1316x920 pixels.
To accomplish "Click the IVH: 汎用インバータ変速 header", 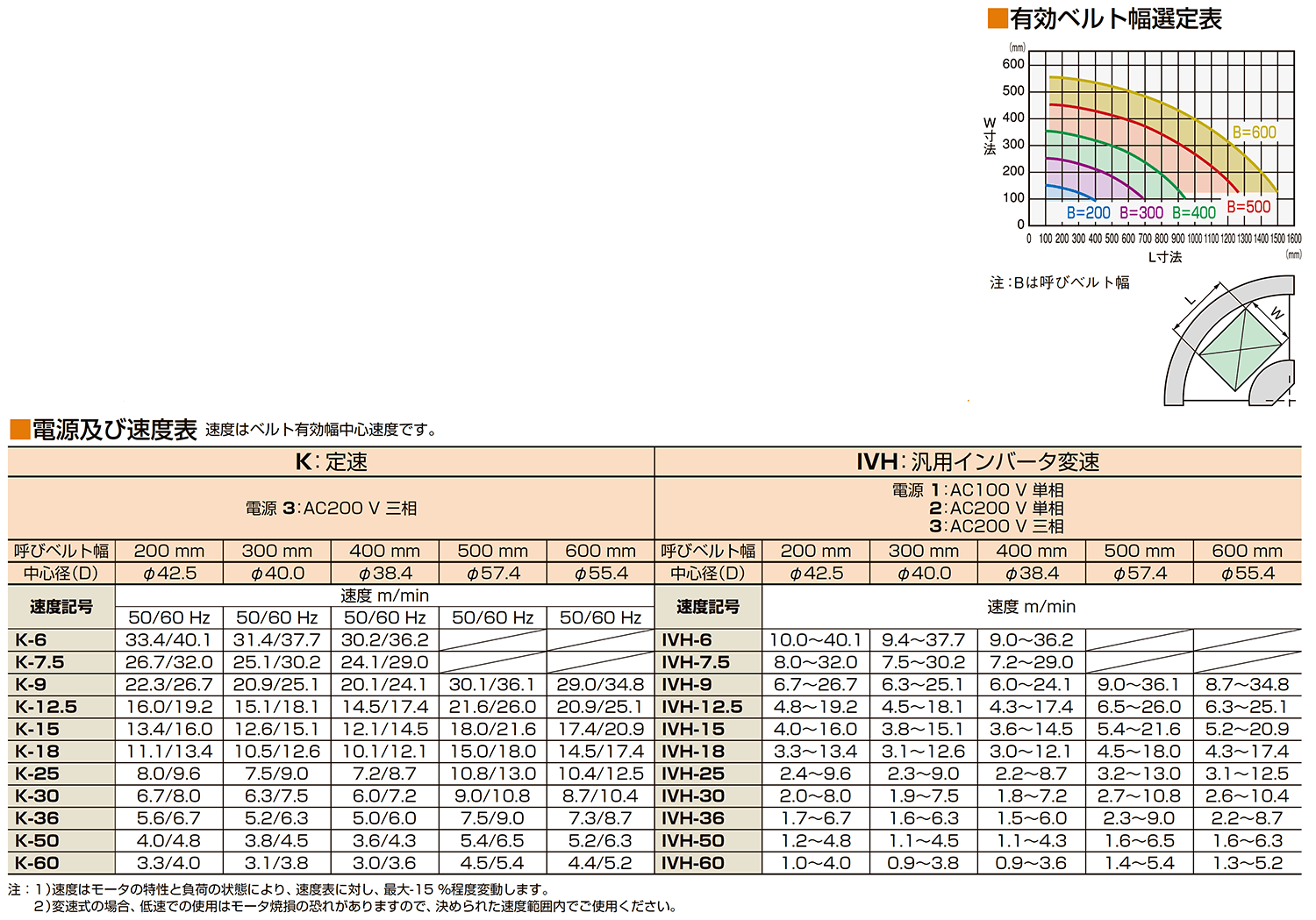I will coord(978,462).
